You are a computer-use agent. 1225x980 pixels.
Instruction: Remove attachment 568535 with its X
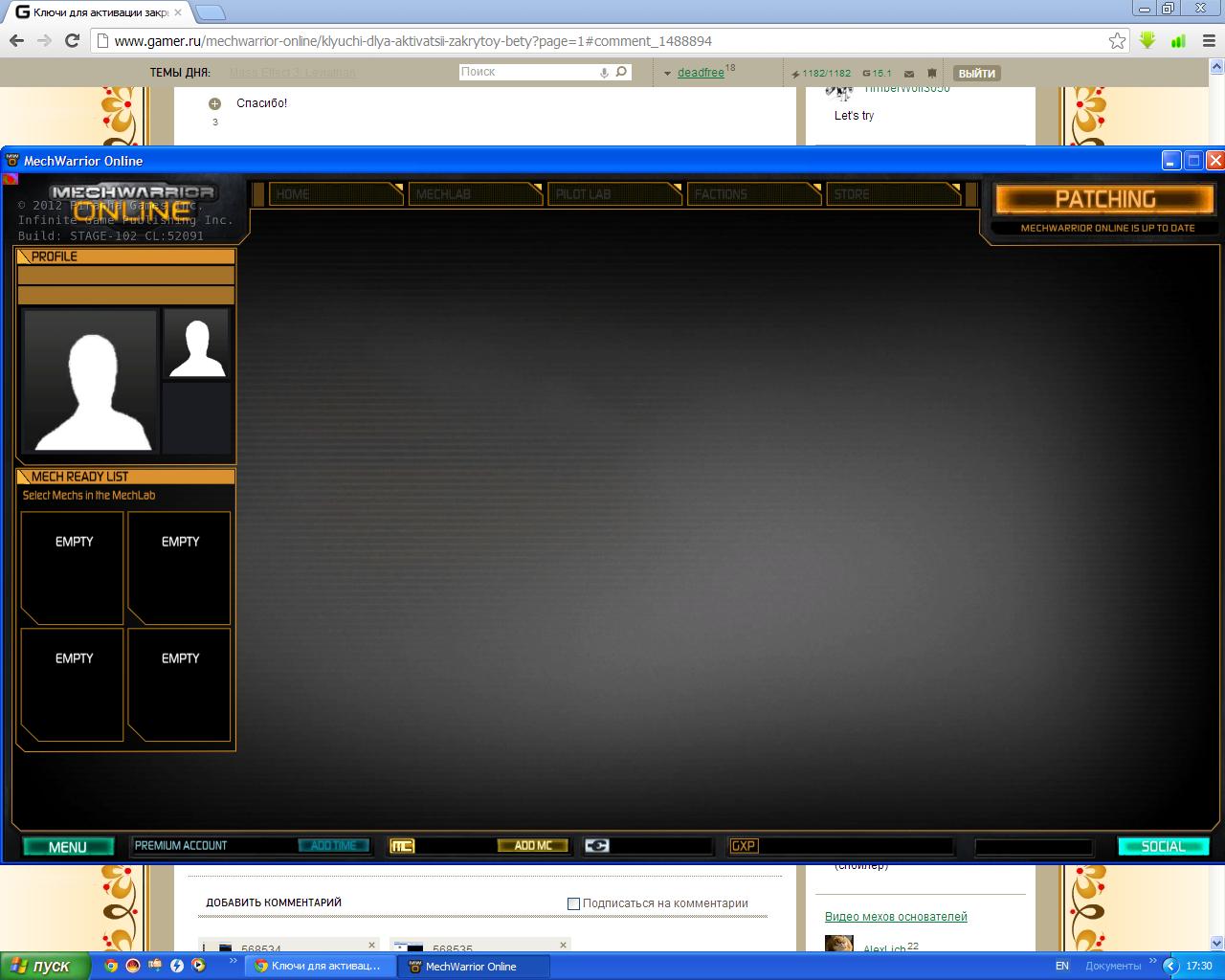coord(563,945)
